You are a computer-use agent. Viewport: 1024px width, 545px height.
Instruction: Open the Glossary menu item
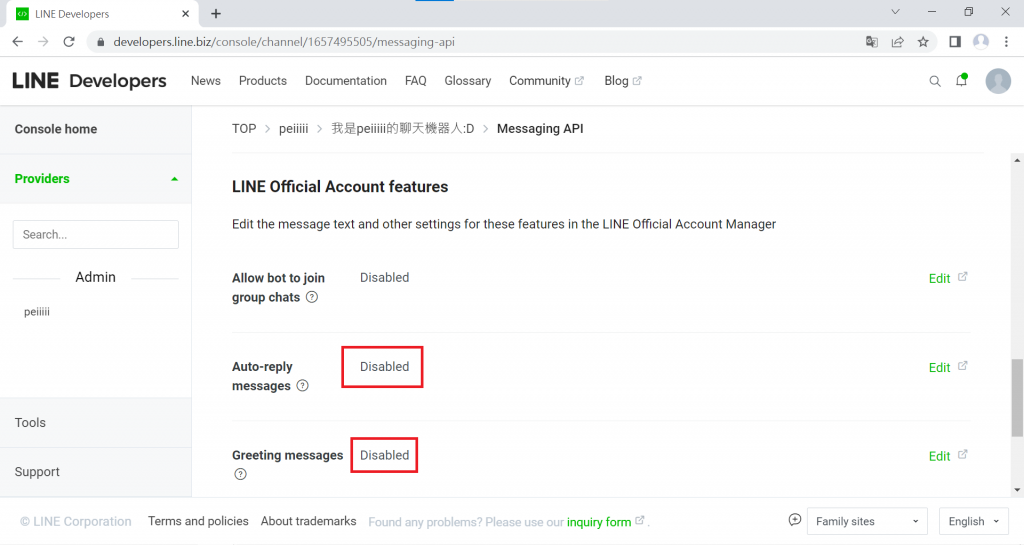pos(468,81)
